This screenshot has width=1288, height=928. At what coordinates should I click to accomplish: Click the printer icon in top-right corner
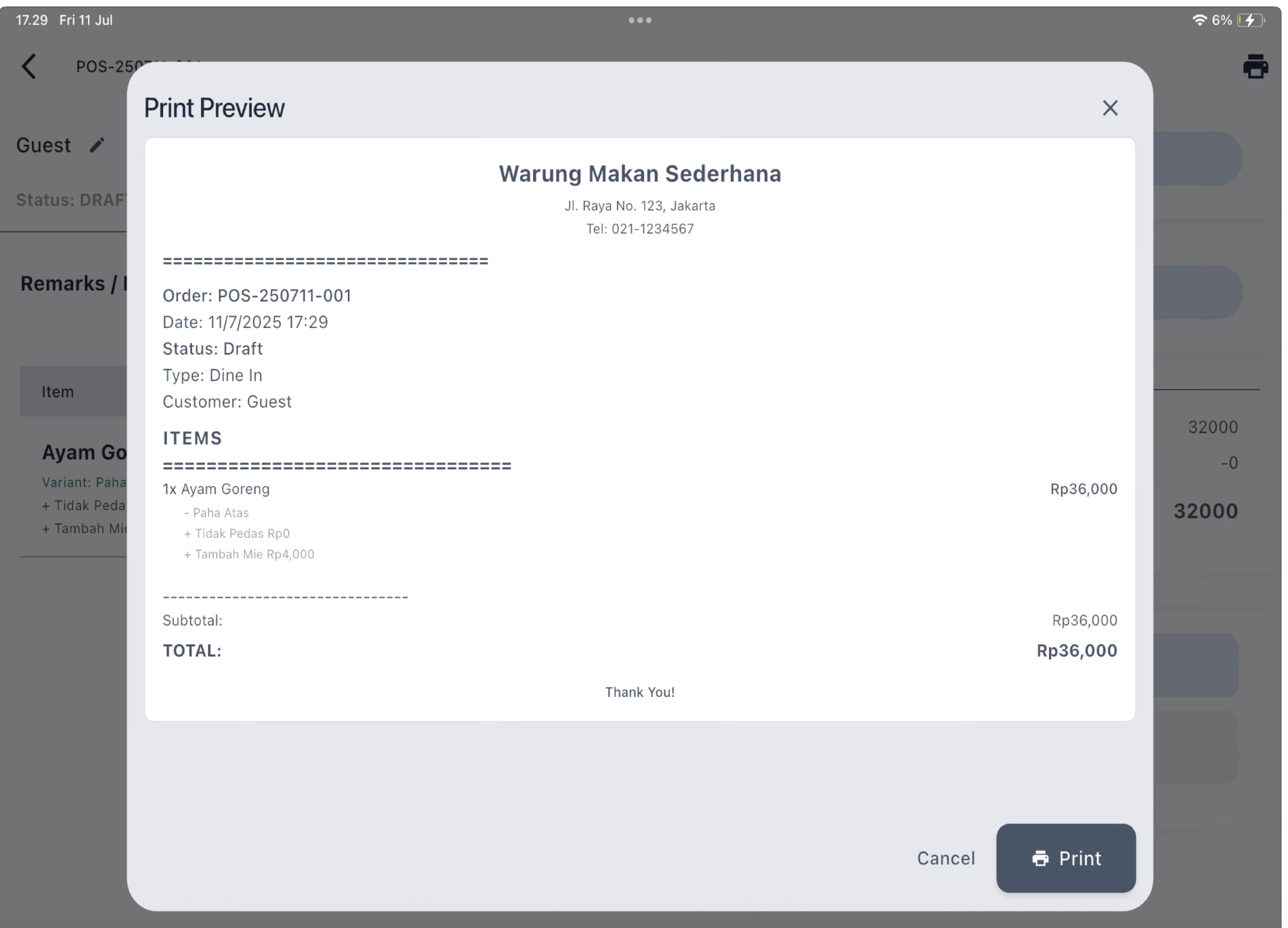(x=1255, y=67)
